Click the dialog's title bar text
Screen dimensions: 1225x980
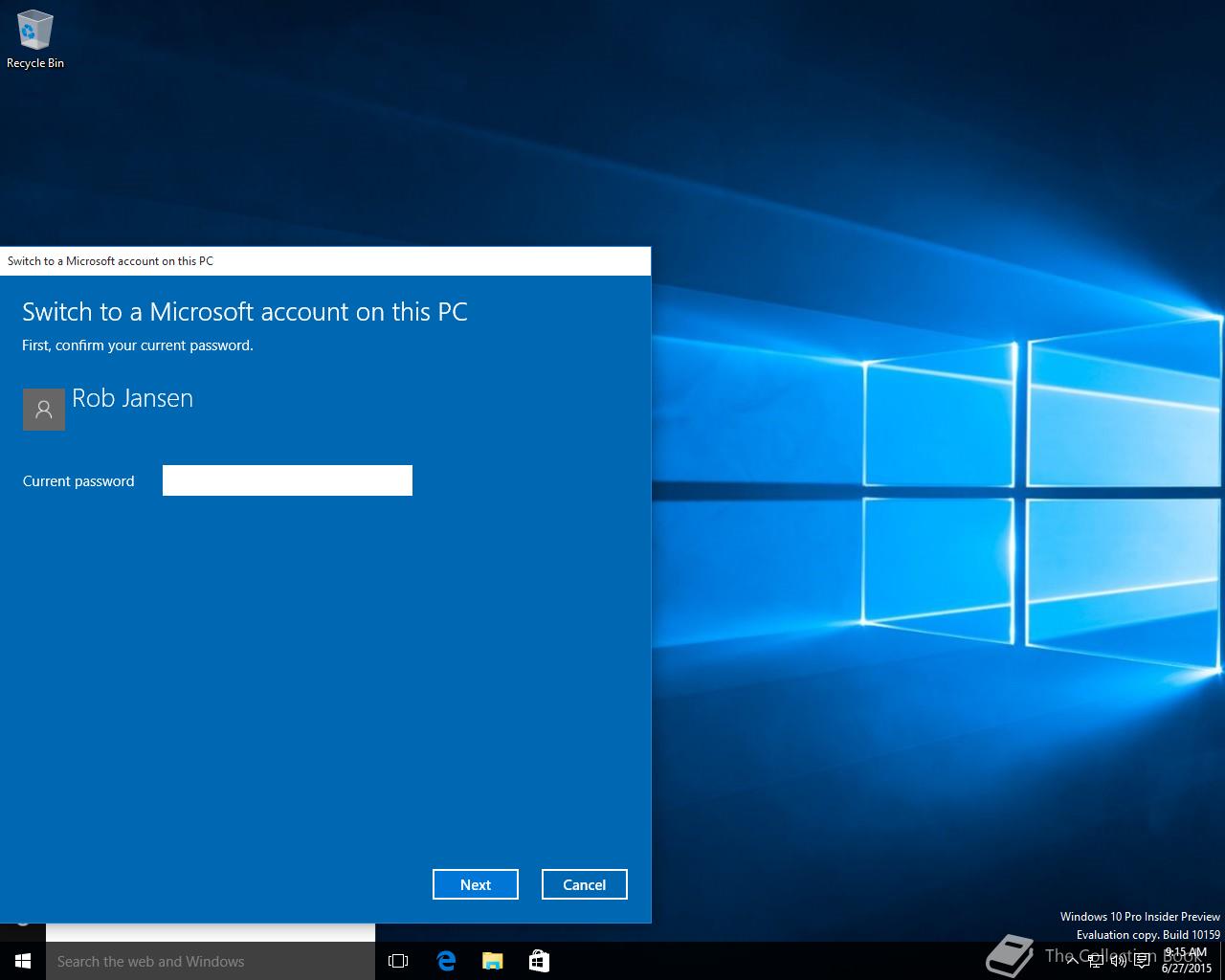(111, 261)
